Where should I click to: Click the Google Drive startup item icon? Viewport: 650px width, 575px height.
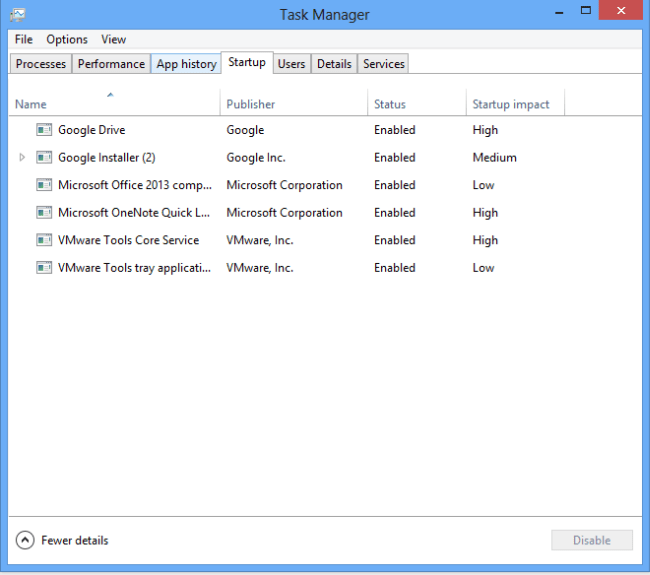click(44, 130)
